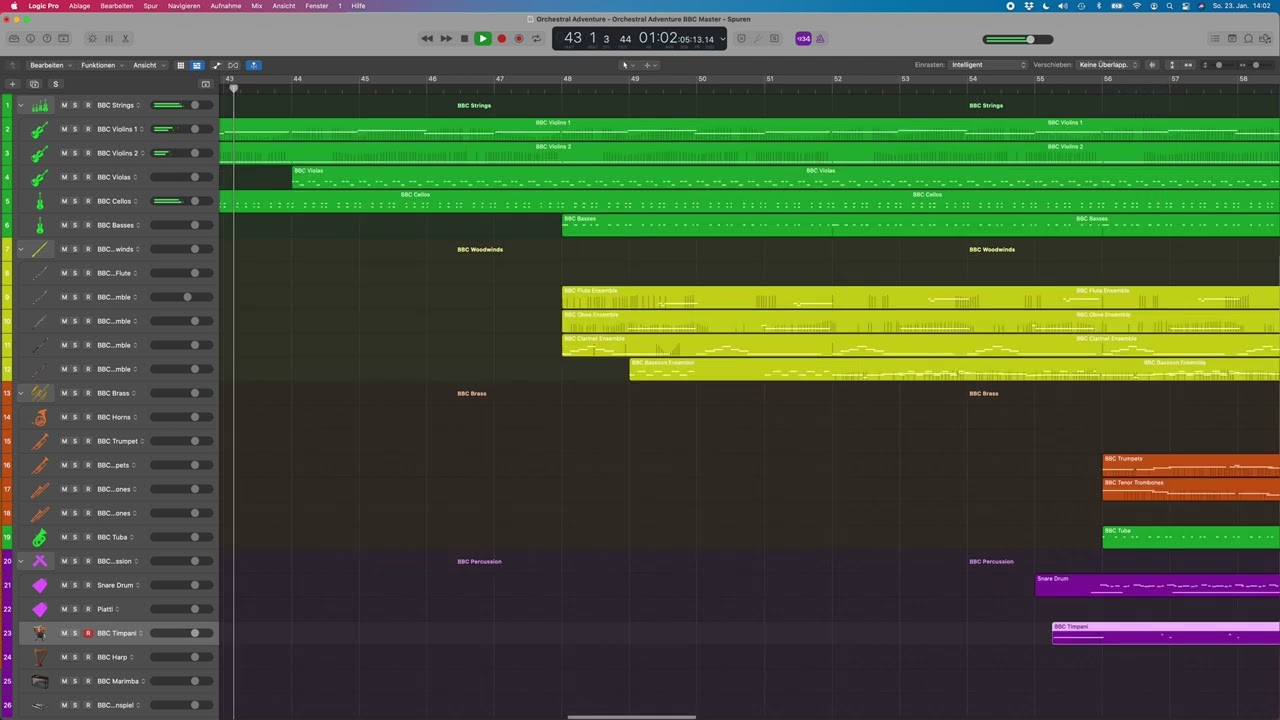Click the global Solo S button

pos(56,84)
